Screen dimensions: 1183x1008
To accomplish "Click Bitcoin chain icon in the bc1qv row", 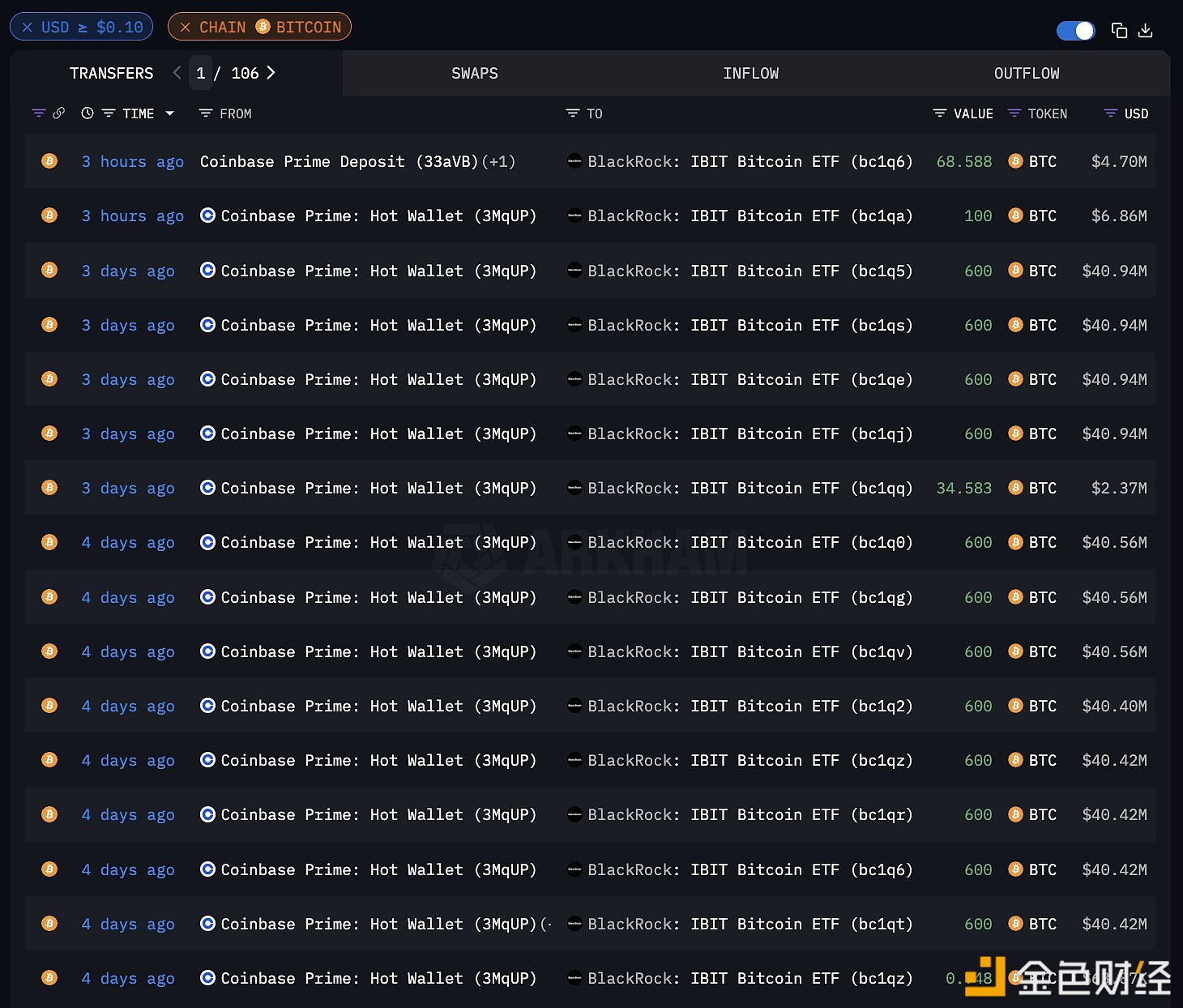I will coord(49,651).
